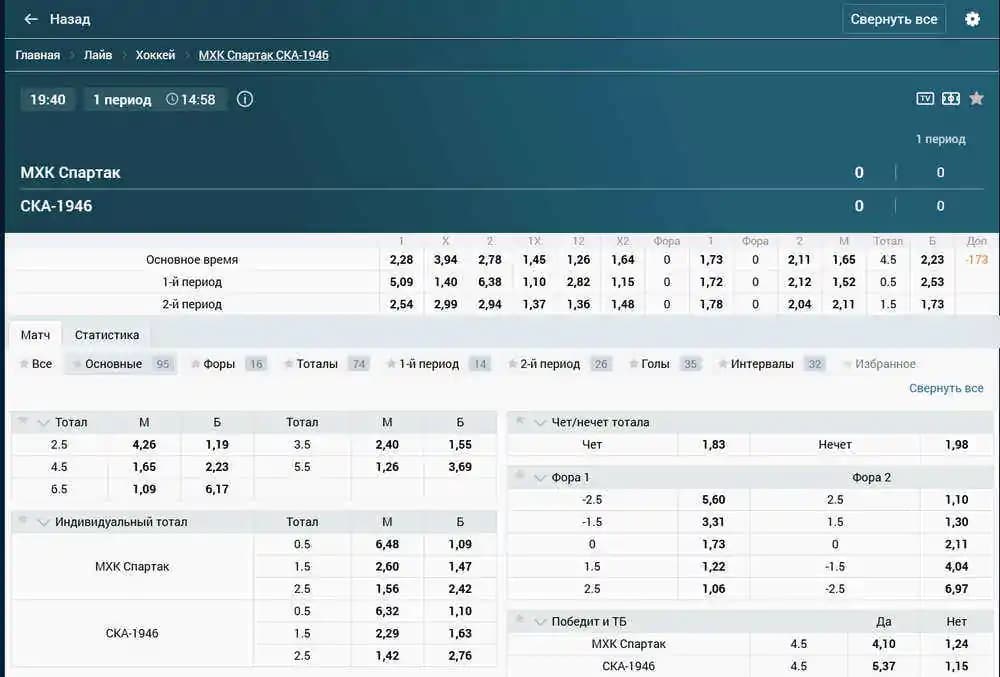Go back with the Назад label
Screen dimensions: 1000x677
point(70,19)
